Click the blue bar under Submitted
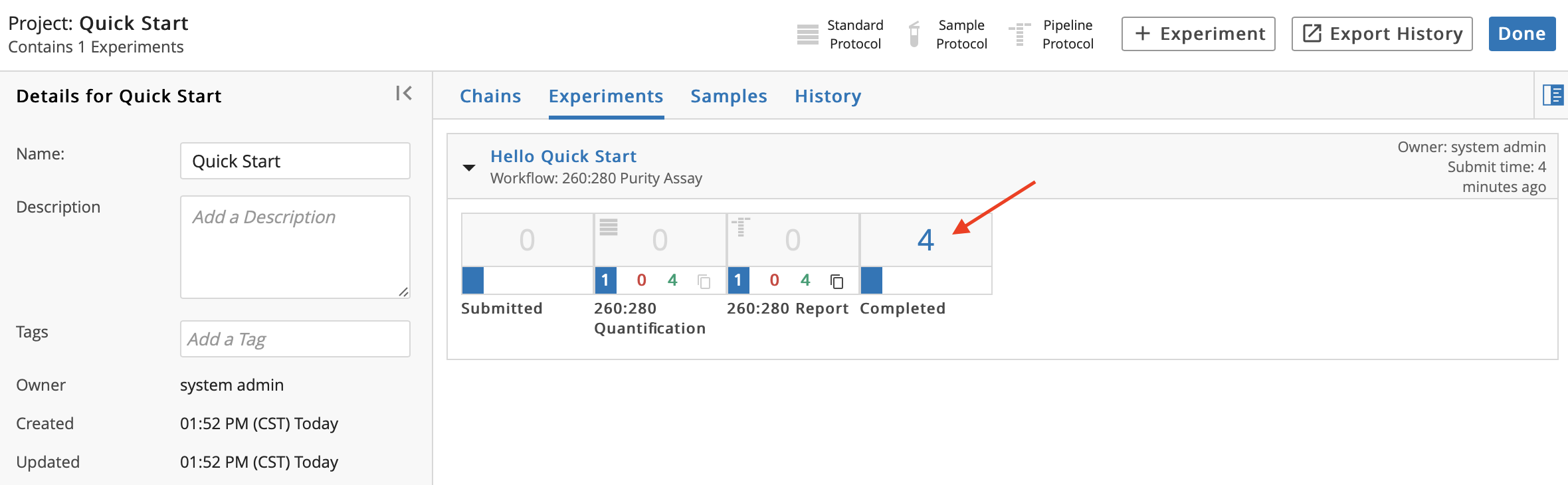 (x=472, y=280)
